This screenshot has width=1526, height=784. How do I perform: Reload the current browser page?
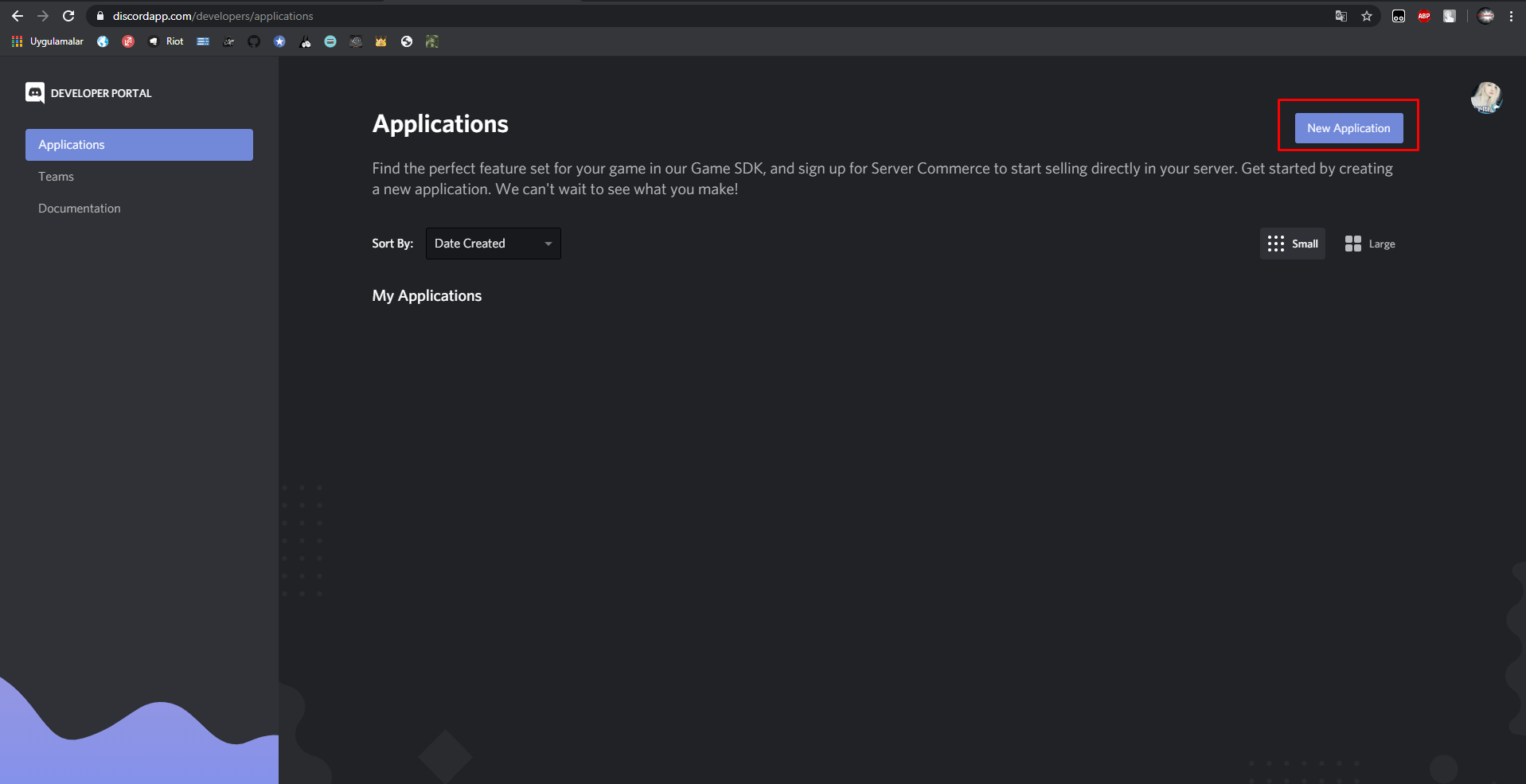[x=68, y=16]
